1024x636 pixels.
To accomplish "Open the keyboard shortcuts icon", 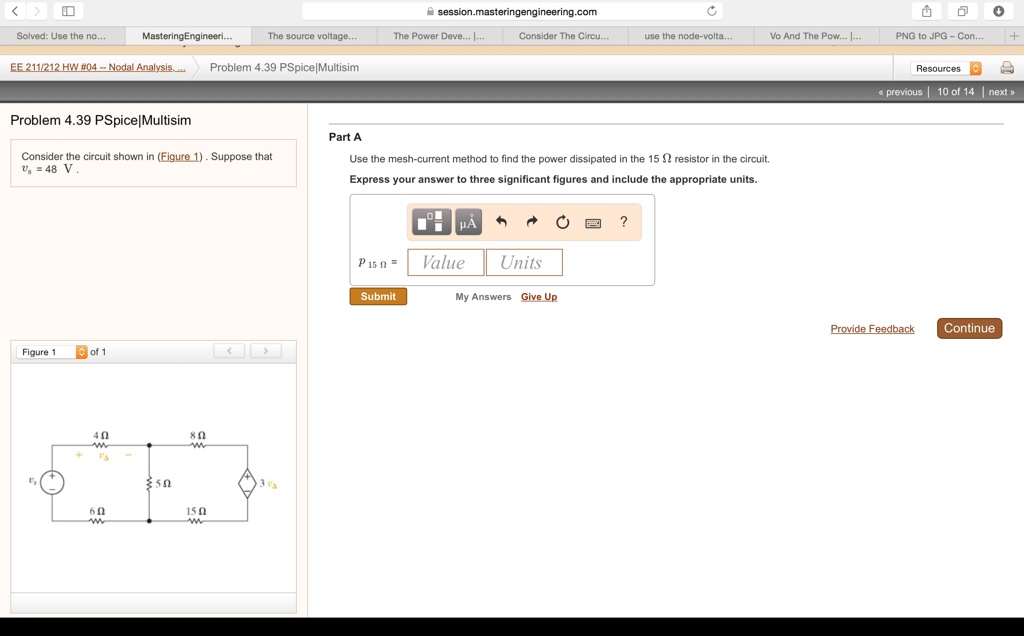I will pyautogui.click(x=593, y=223).
